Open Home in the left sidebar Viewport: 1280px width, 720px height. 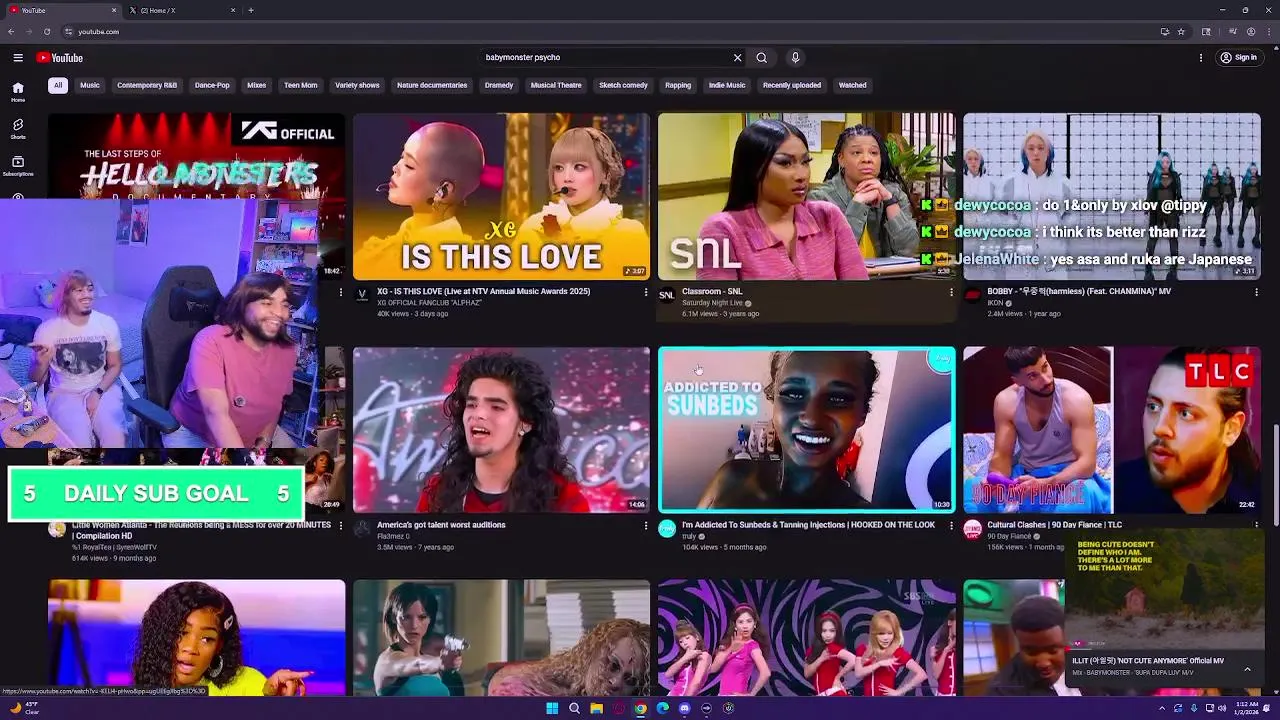[18, 92]
